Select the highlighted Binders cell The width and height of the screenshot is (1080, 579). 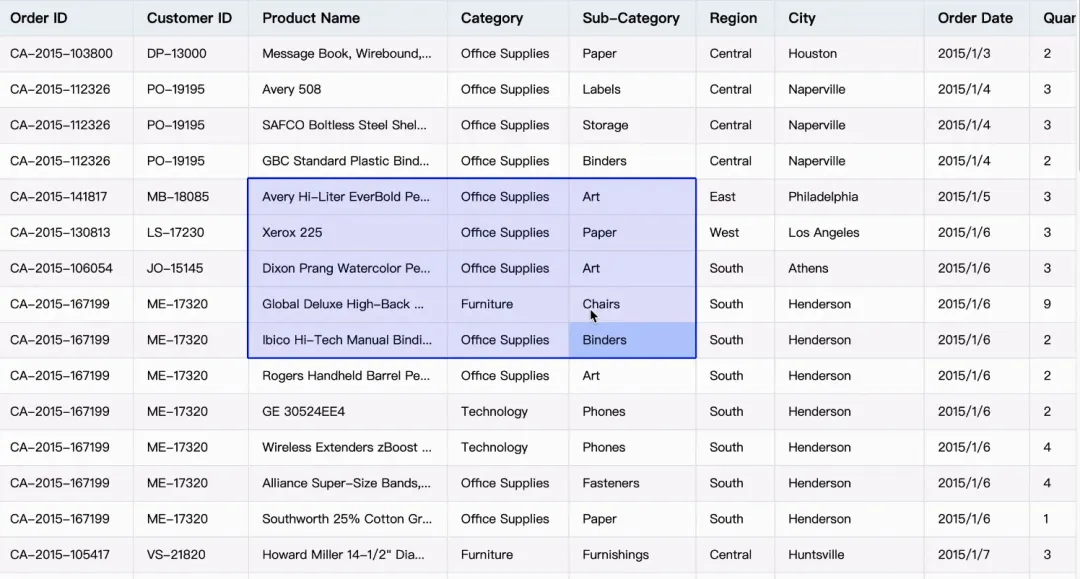coord(631,341)
